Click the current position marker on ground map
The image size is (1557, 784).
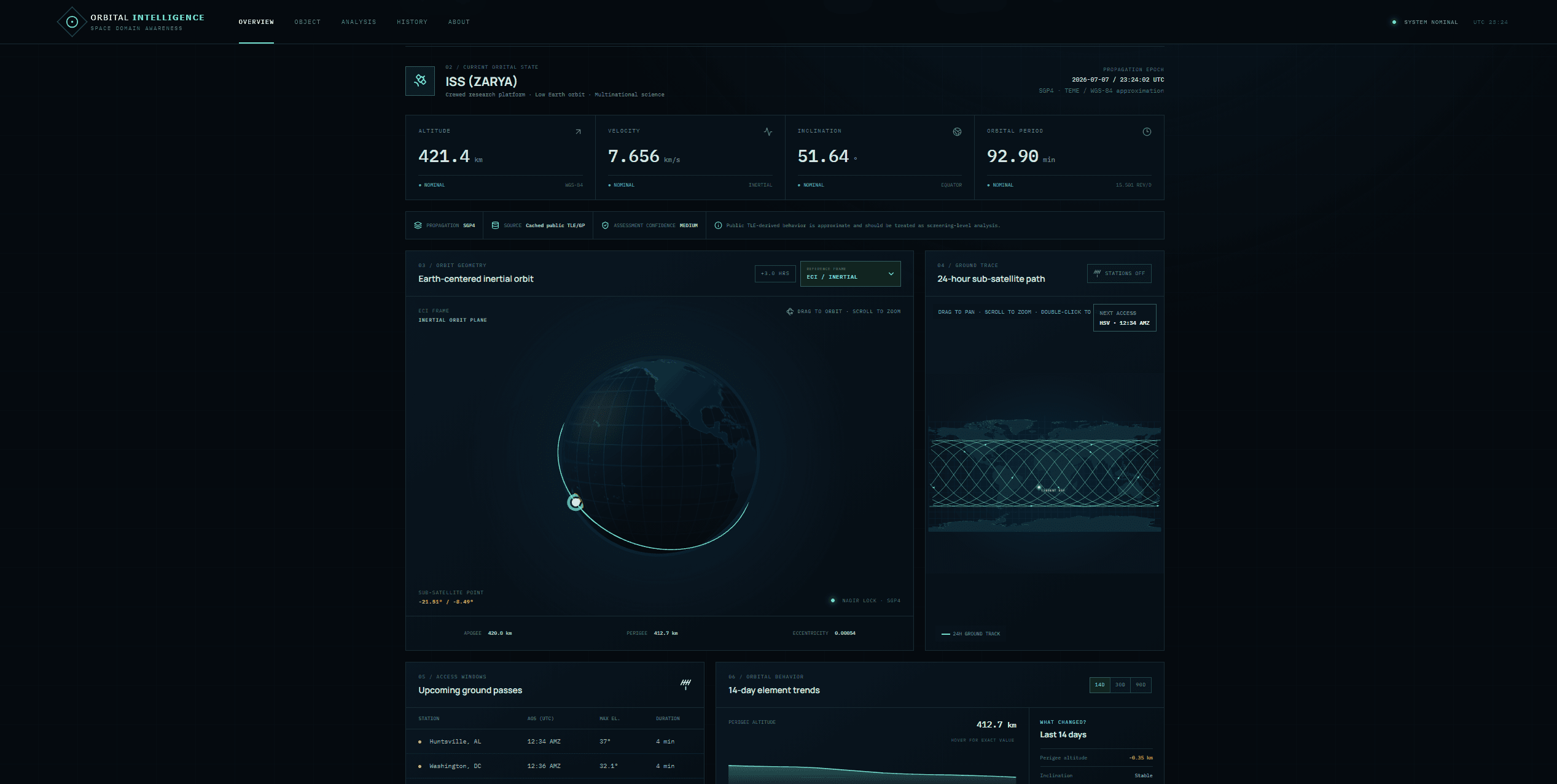point(1039,487)
